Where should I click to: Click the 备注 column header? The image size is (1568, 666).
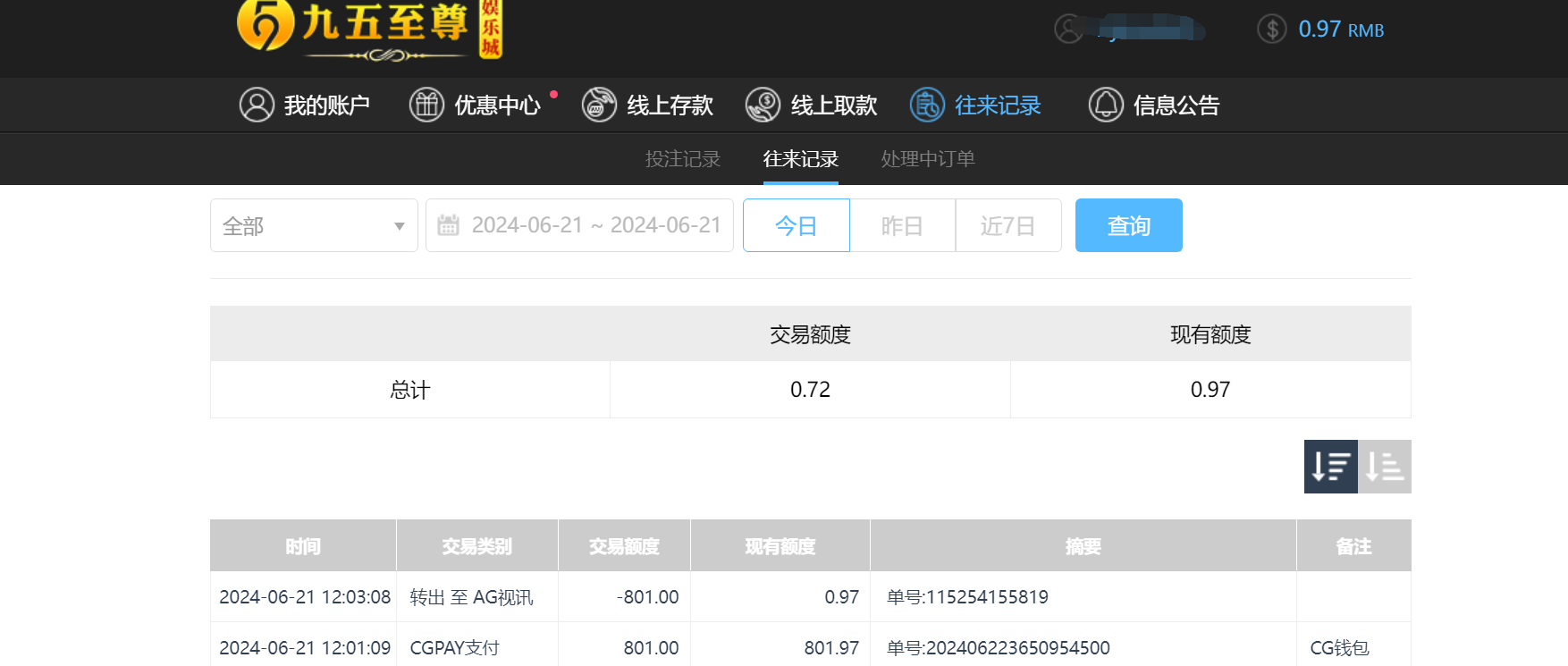point(1353,546)
